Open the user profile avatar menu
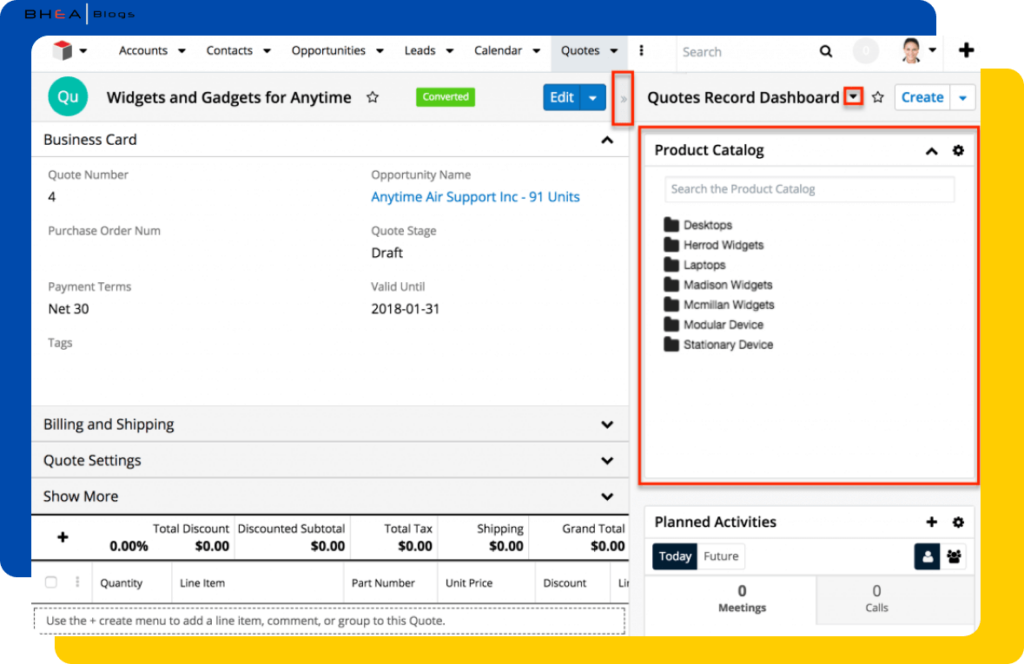Viewport: 1024px width, 664px height. (912, 50)
